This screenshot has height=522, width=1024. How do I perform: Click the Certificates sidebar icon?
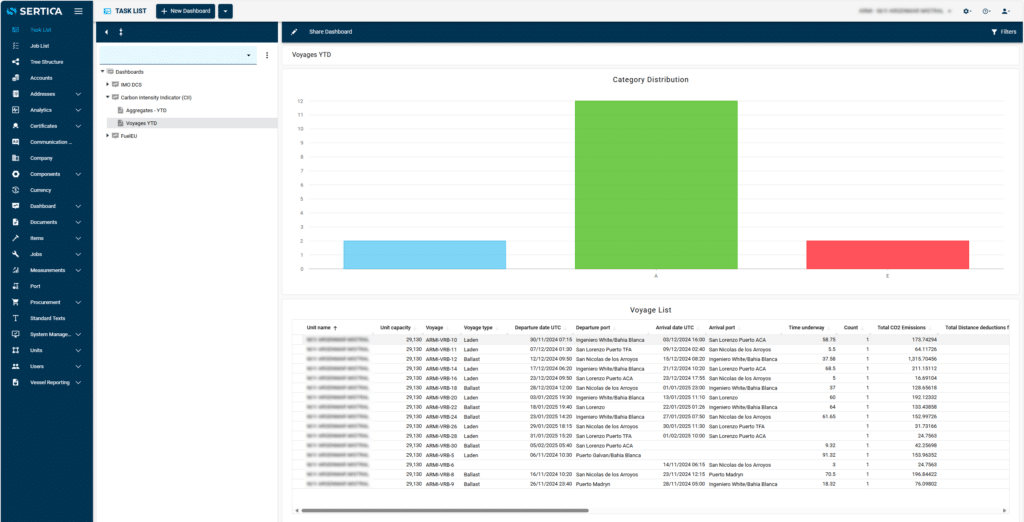[16, 126]
